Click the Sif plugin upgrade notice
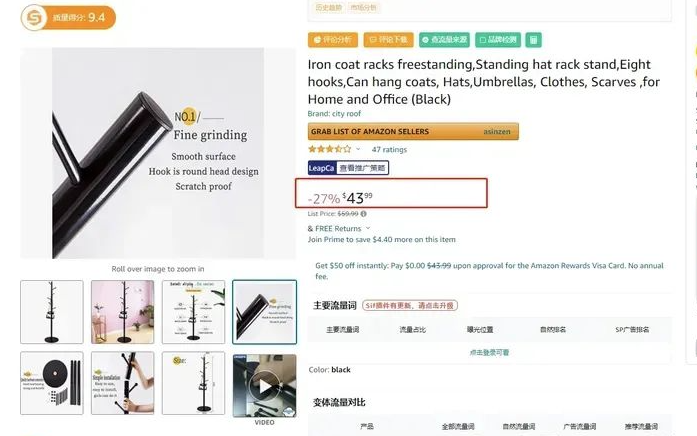Viewport: 697px width, 436px height. pos(410,306)
